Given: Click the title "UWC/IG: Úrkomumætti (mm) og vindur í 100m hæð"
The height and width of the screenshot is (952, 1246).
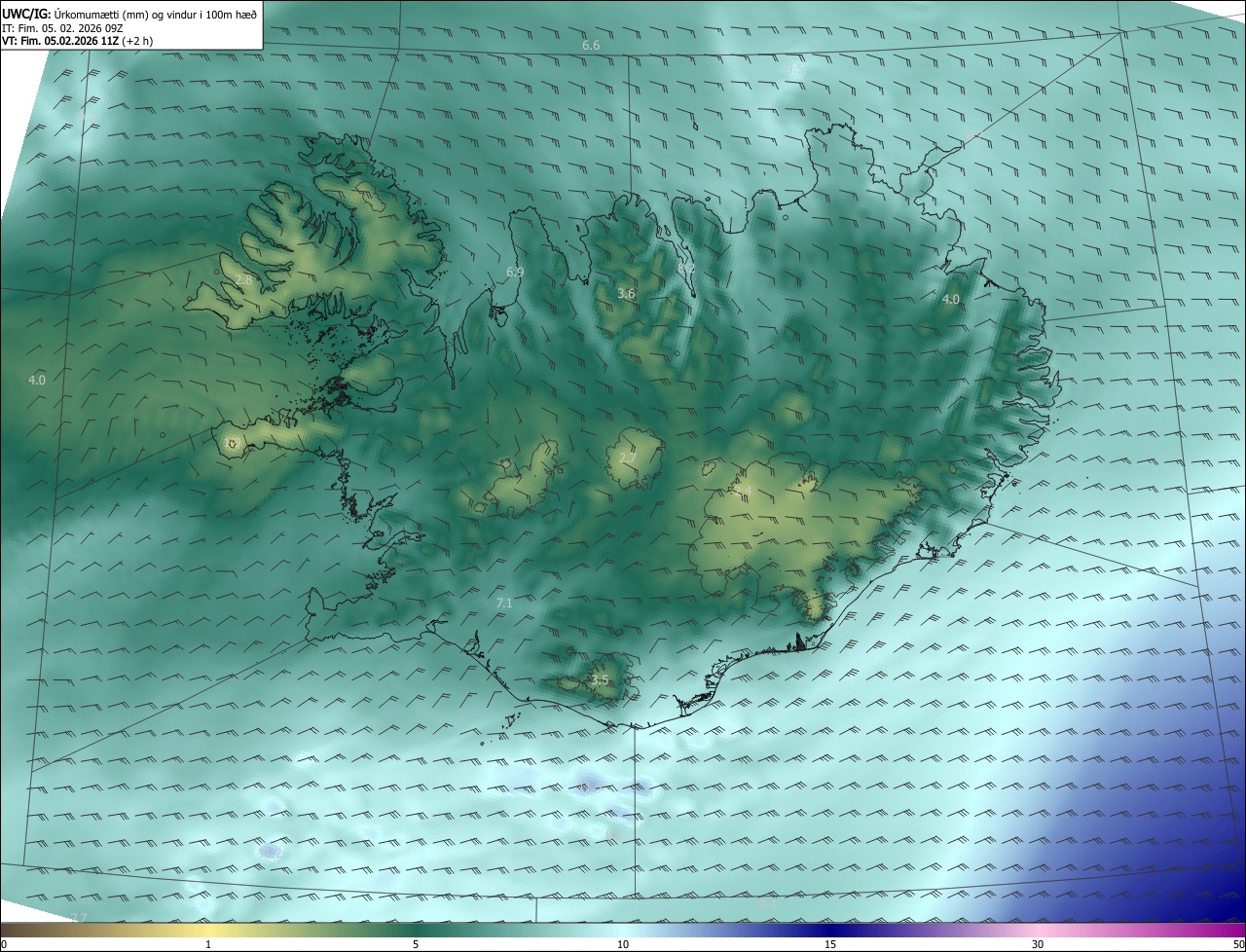Looking at the screenshot, I should 129,14.
